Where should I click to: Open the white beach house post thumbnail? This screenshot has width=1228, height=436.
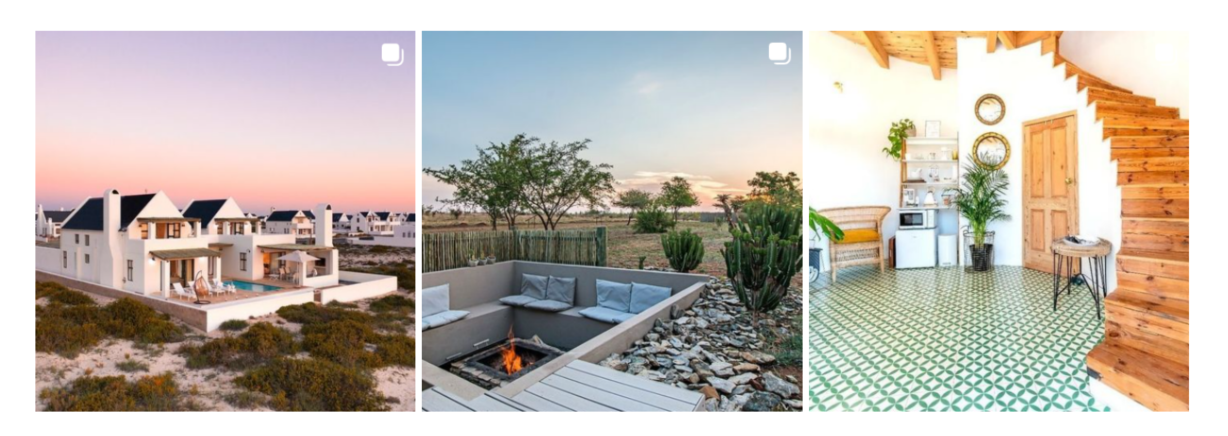click(225, 221)
